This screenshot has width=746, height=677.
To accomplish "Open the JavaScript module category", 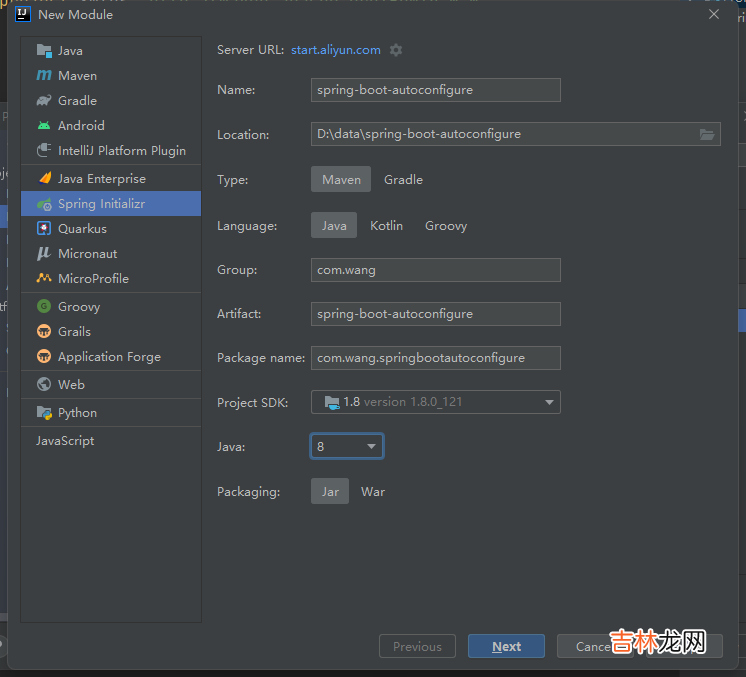I will click(x=65, y=441).
